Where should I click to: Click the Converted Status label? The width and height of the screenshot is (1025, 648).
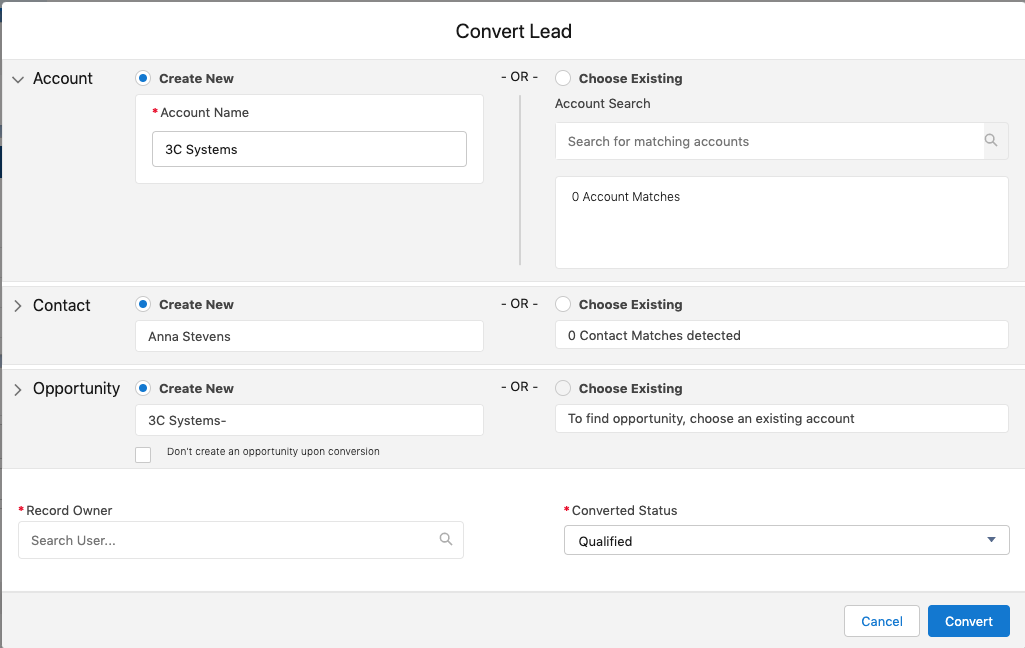click(624, 511)
